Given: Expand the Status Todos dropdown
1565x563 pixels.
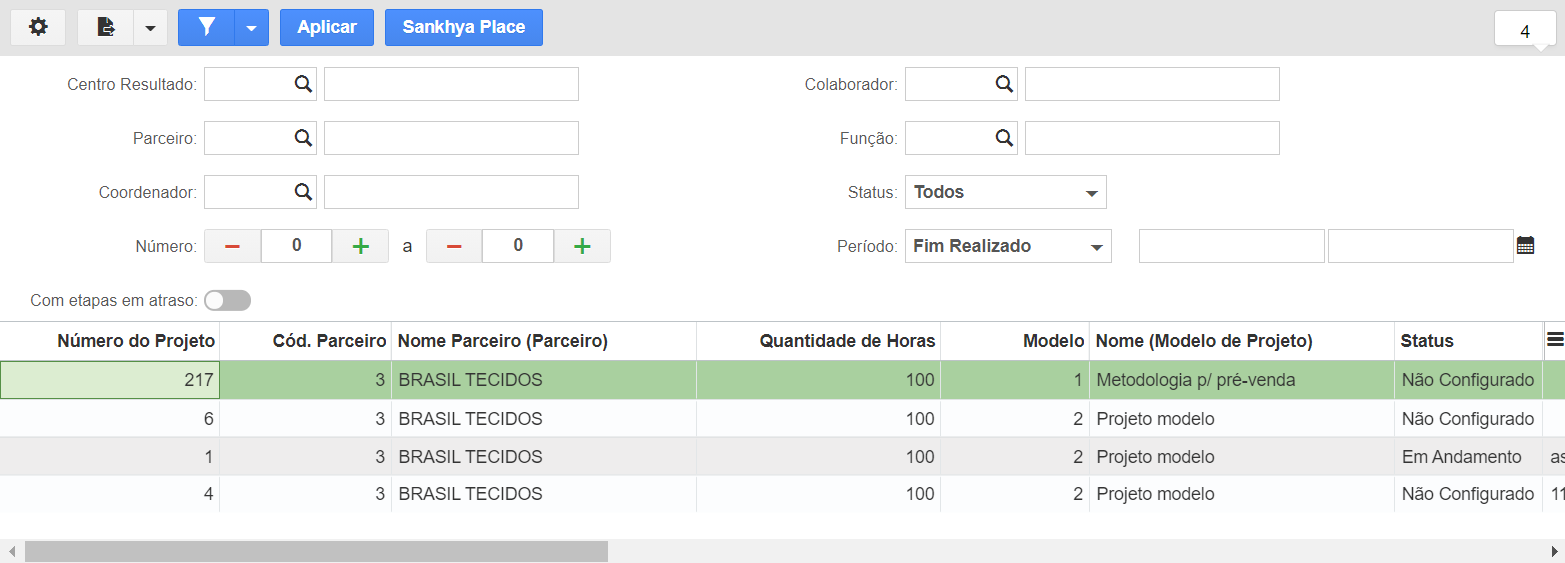Looking at the screenshot, I should (x=1006, y=192).
